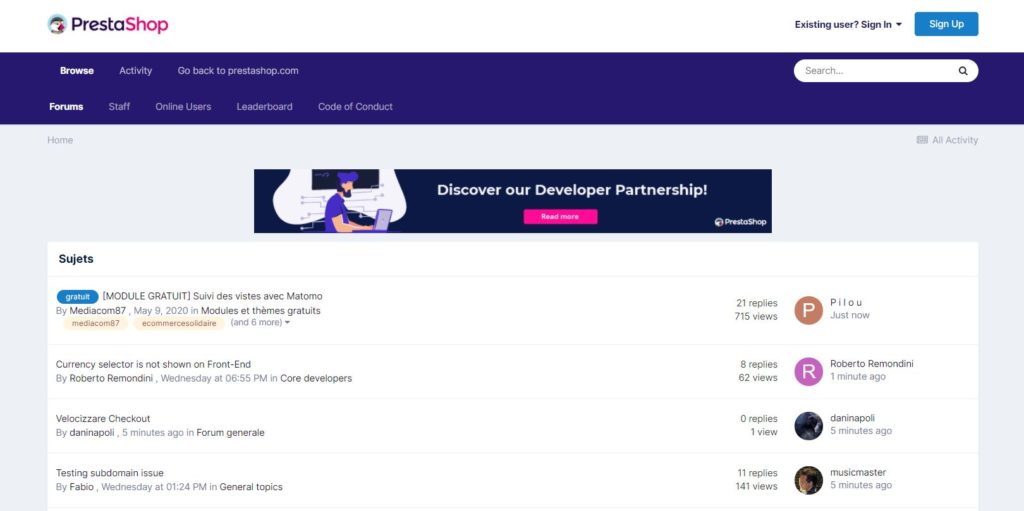This screenshot has width=1024, height=511.
Task: Go back to prestashop.com link
Action: [x=238, y=71]
